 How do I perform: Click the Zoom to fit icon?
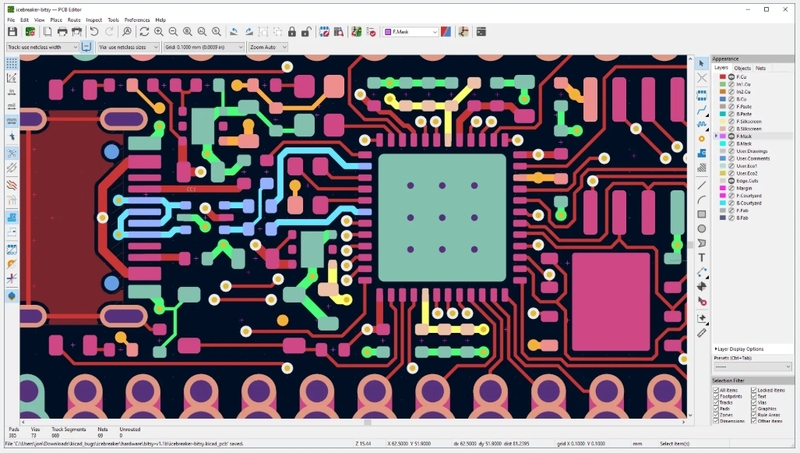pos(187,32)
